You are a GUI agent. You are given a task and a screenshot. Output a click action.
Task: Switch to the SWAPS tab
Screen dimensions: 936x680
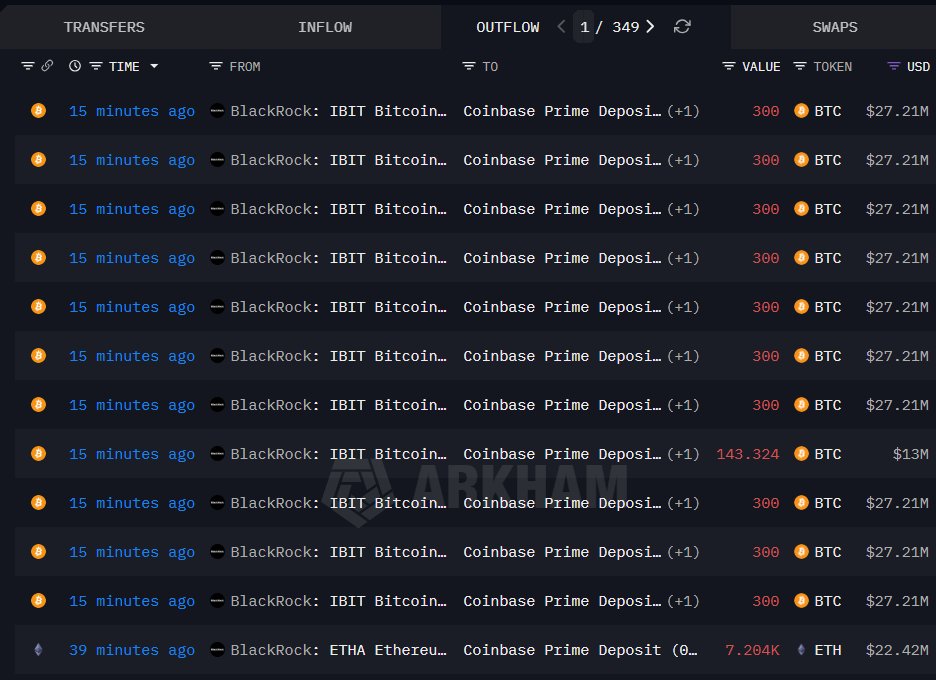835,27
